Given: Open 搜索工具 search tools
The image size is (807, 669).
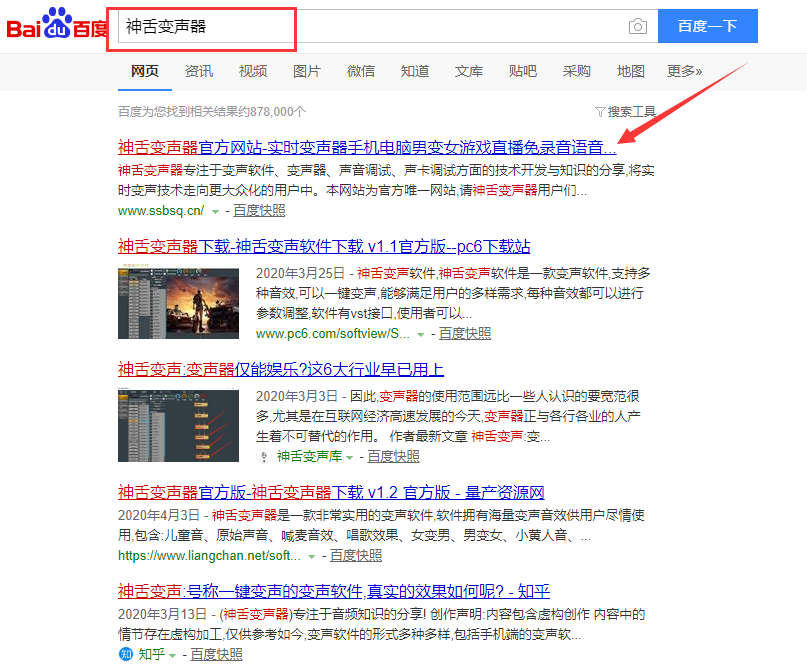Looking at the screenshot, I should pos(631,112).
